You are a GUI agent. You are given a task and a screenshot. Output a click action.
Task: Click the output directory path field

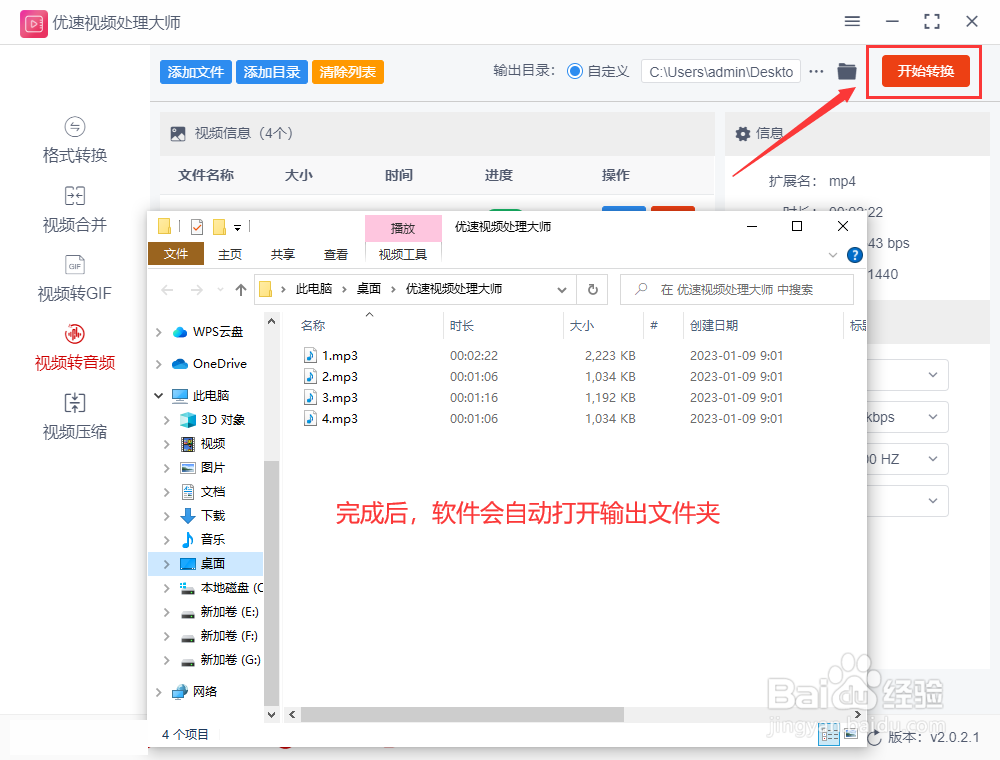pyautogui.click(x=721, y=71)
